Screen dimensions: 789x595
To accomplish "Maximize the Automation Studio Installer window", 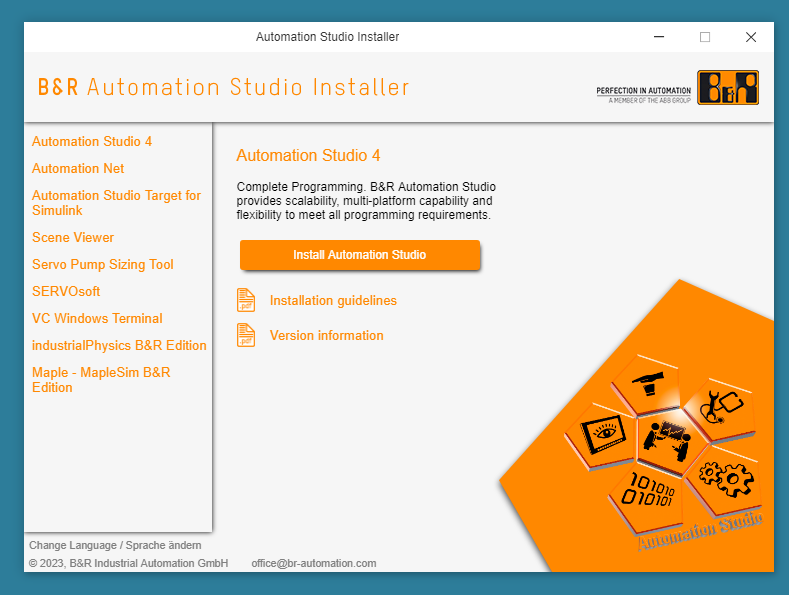I will click(705, 37).
